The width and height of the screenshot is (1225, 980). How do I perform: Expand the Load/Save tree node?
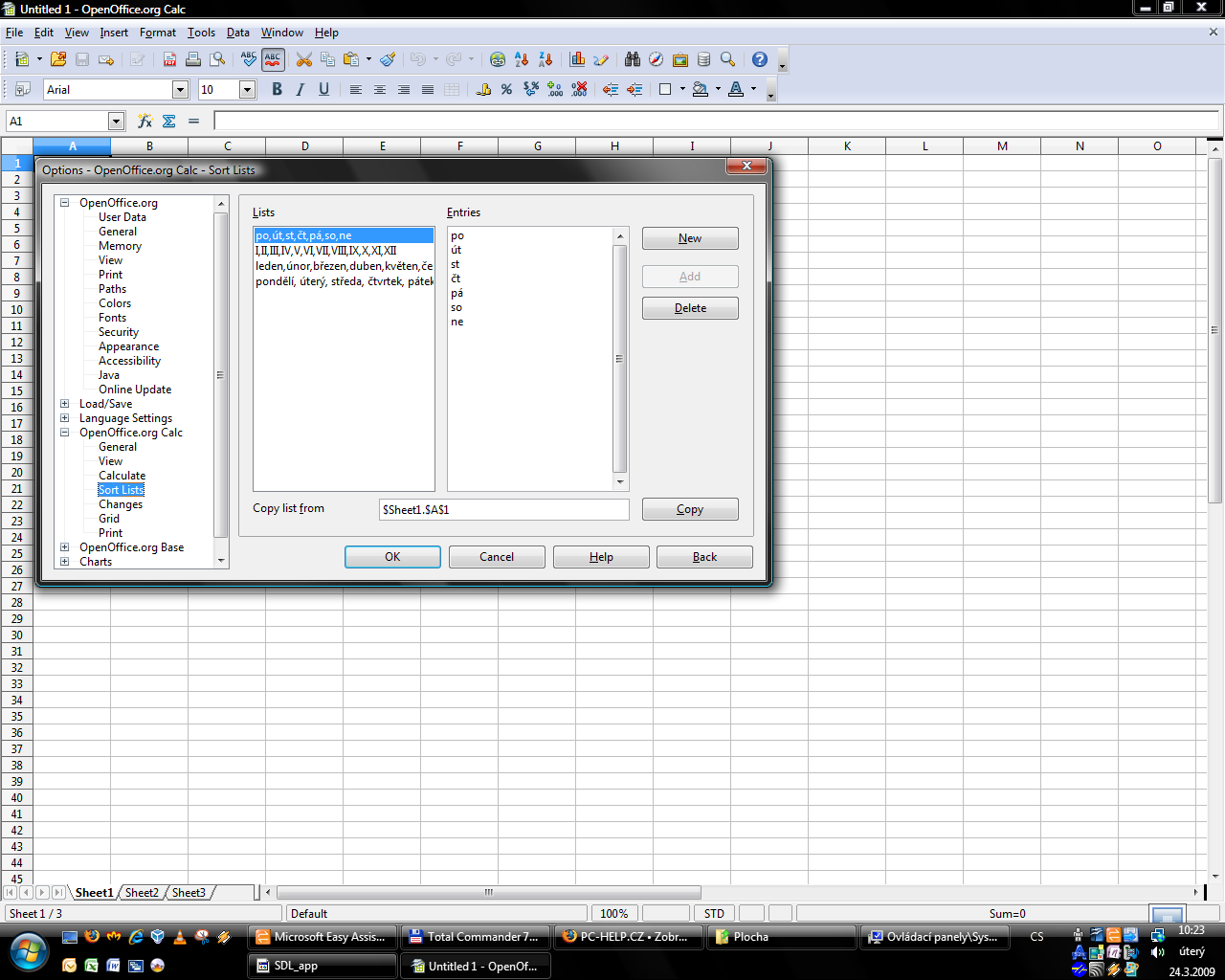65,404
